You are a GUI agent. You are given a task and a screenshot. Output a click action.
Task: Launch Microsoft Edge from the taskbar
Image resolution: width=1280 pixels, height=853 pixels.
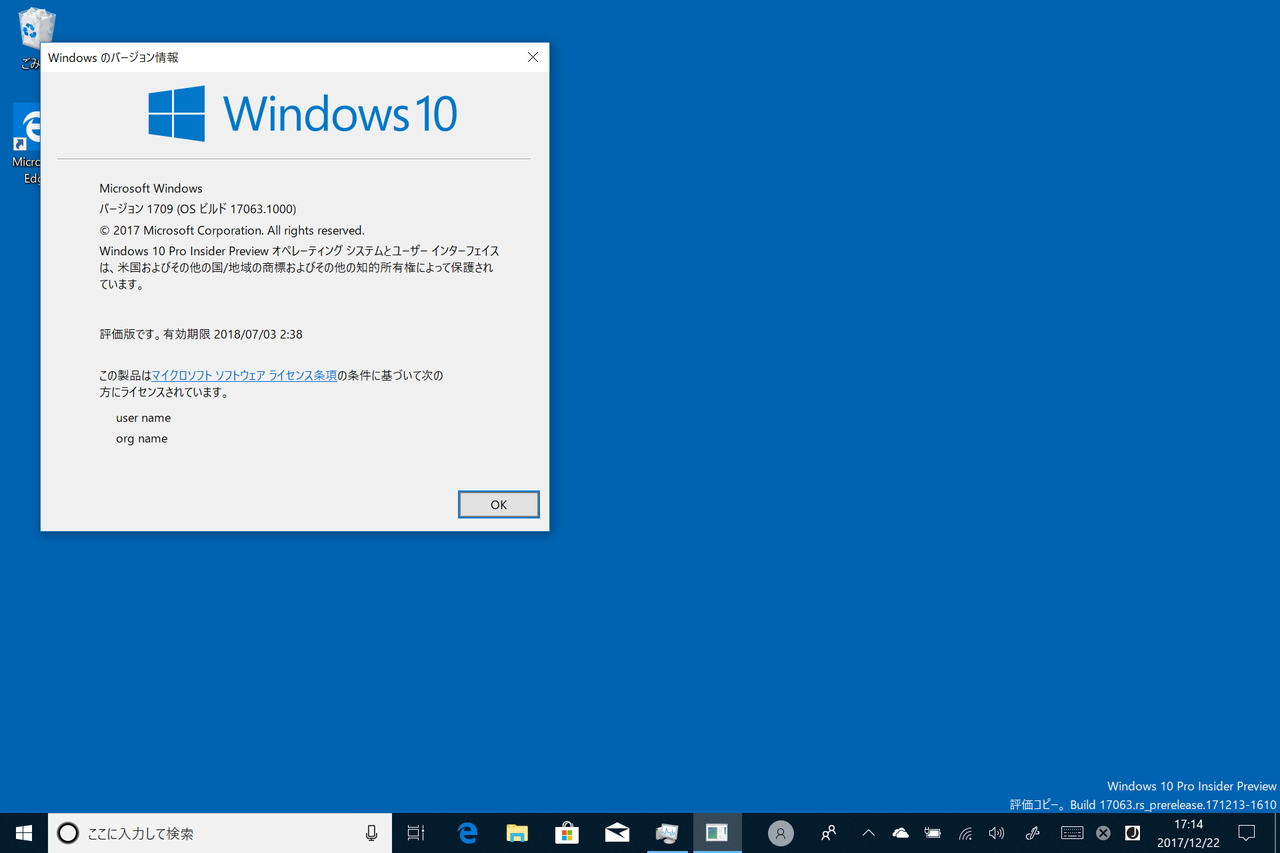467,833
